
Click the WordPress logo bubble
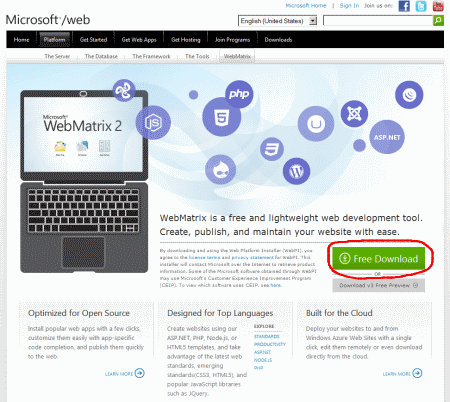[296, 171]
